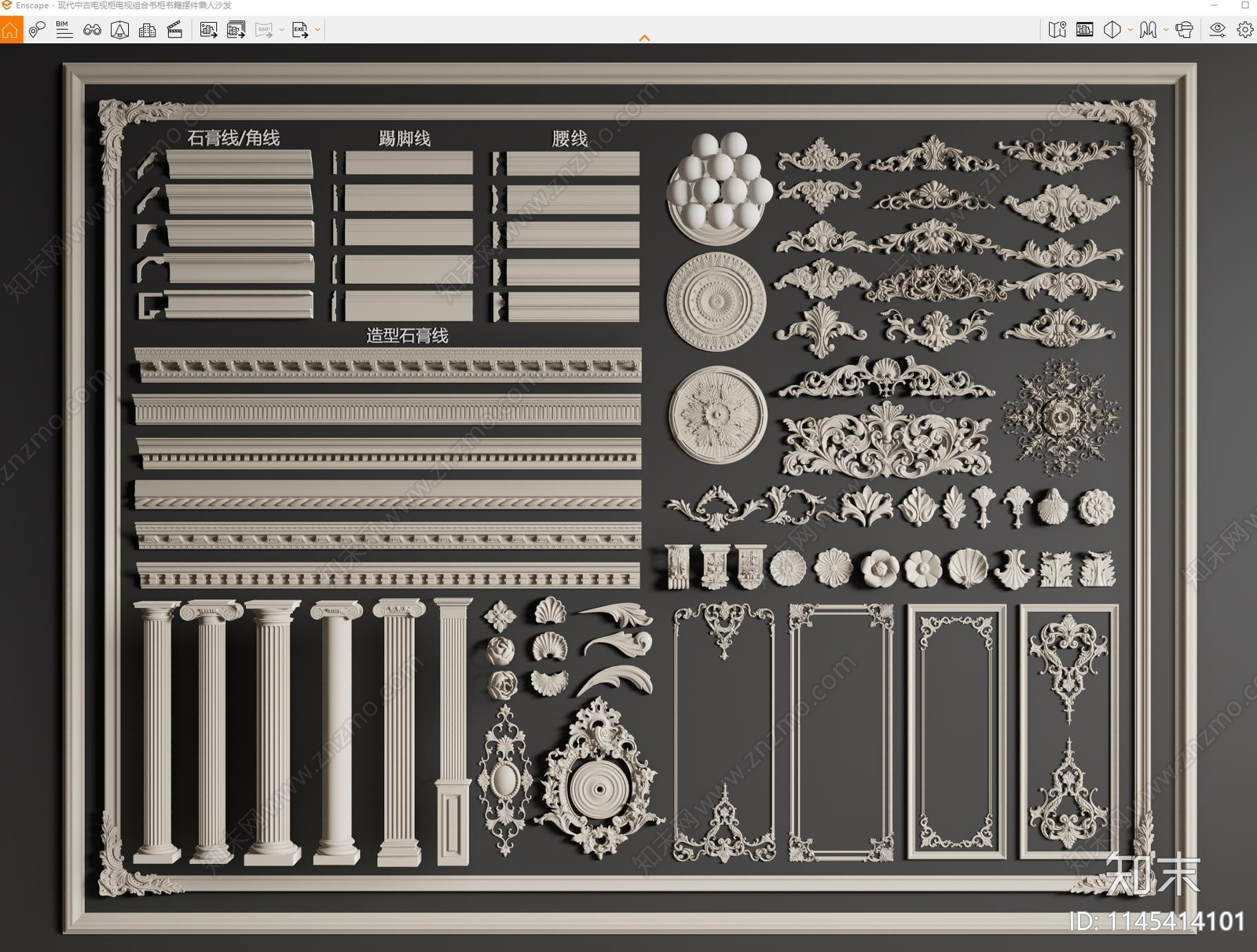The image size is (1257, 952).
Task: Expand the panorama export options dropdown
Action: coord(282,31)
